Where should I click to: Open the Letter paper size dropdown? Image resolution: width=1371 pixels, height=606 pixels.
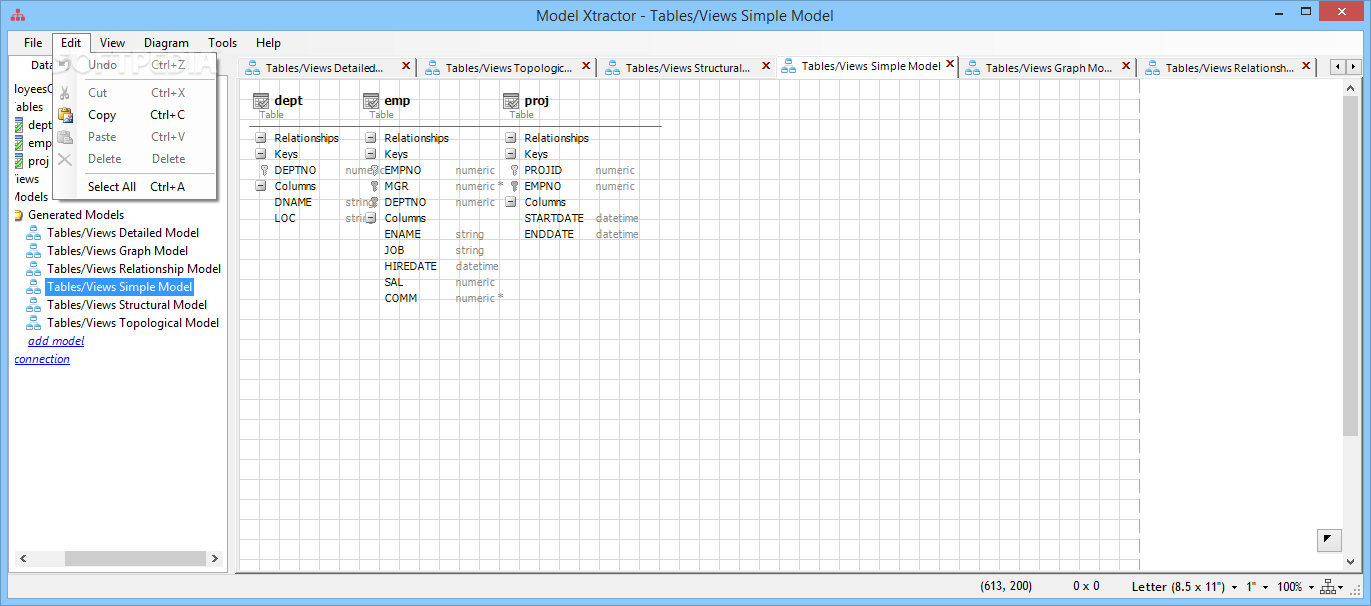tap(1185, 587)
